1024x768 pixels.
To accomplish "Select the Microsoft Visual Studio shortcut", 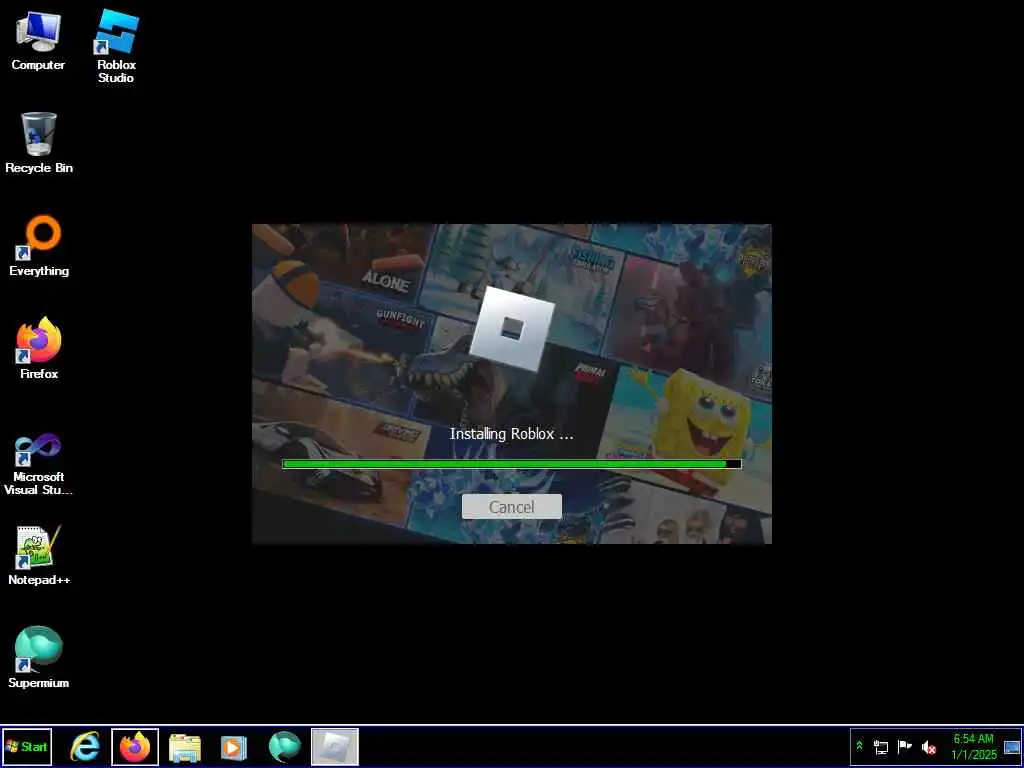I will tap(39, 464).
